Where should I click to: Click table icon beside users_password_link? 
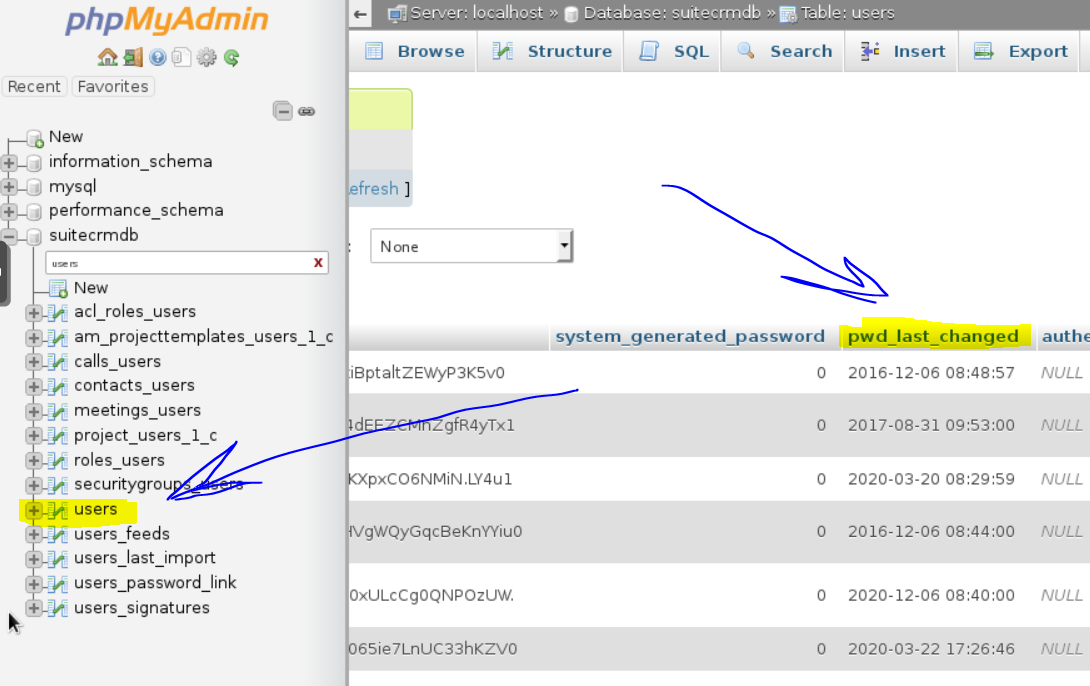coord(58,584)
